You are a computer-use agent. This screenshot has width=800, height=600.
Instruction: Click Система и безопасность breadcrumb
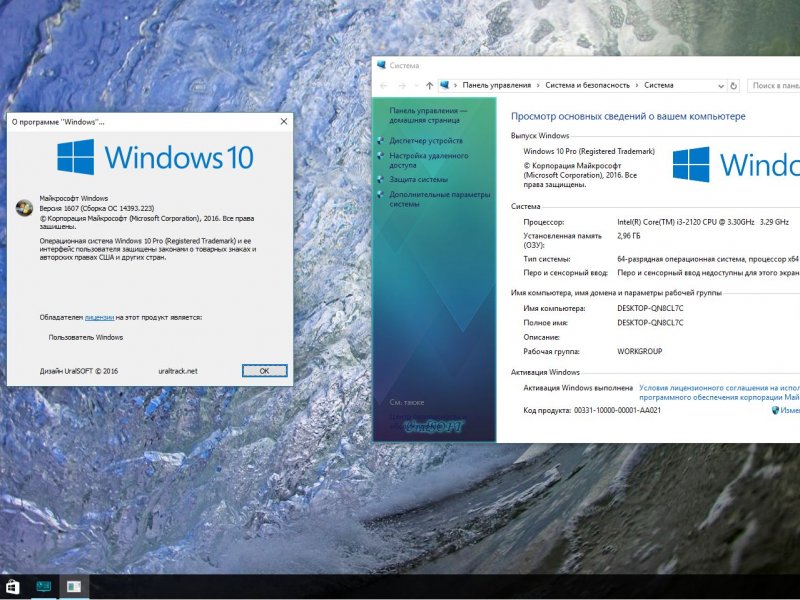click(587, 85)
